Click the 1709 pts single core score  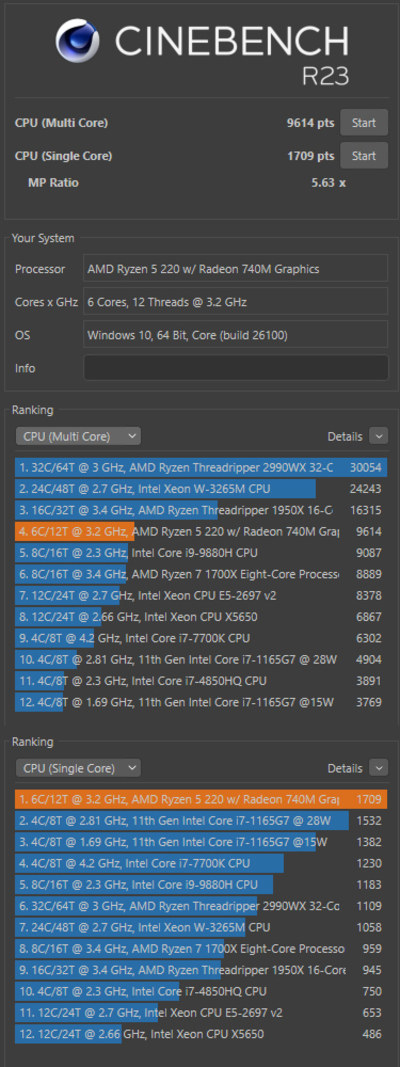tap(311, 156)
